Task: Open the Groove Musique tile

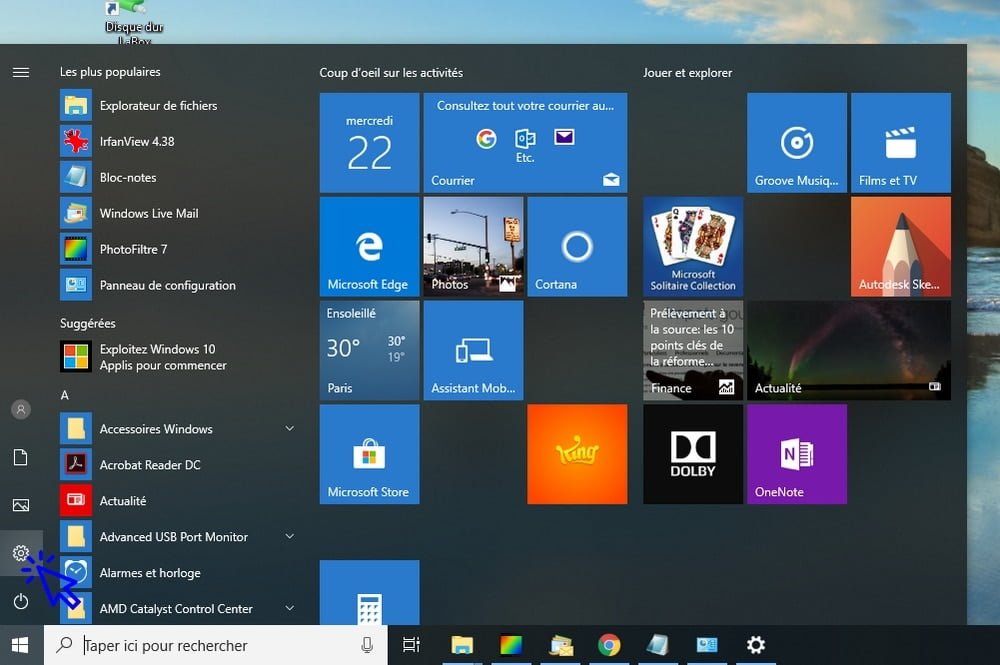Action: click(797, 143)
